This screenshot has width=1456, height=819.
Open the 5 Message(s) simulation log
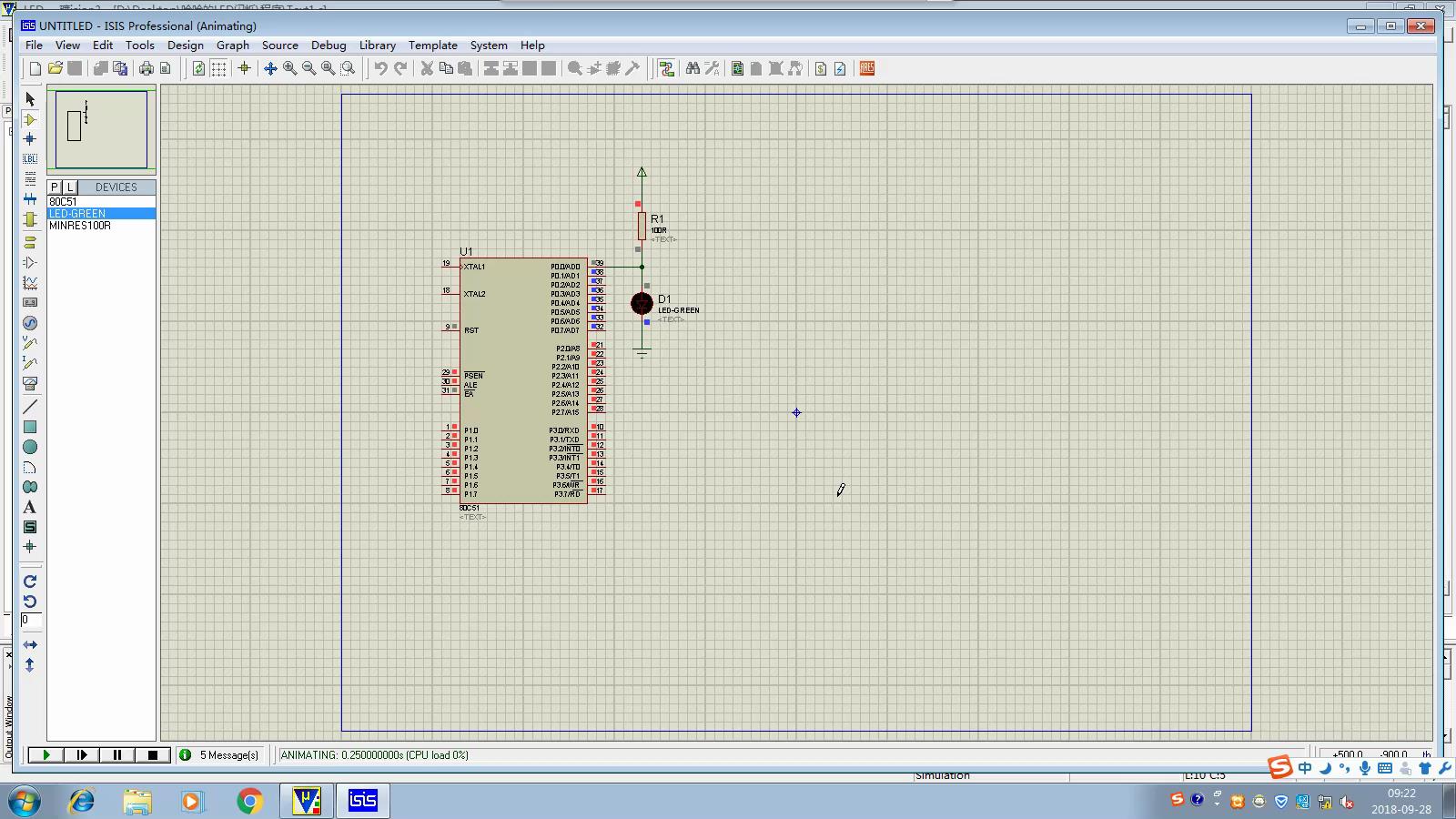pos(219,754)
